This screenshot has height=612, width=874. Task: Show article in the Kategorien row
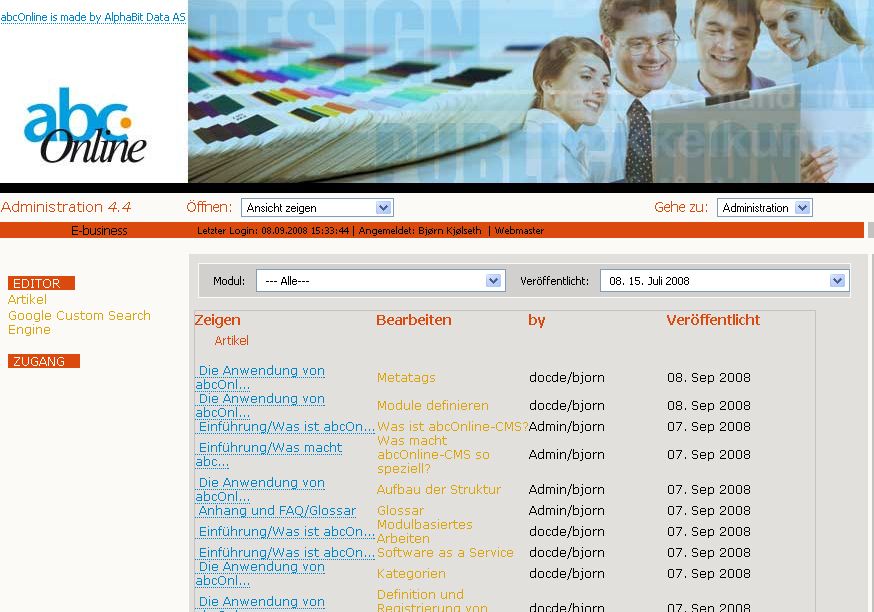click(260, 574)
